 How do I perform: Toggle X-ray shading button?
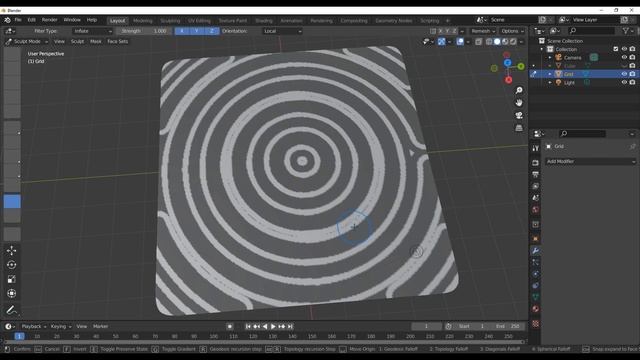pos(478,42)
